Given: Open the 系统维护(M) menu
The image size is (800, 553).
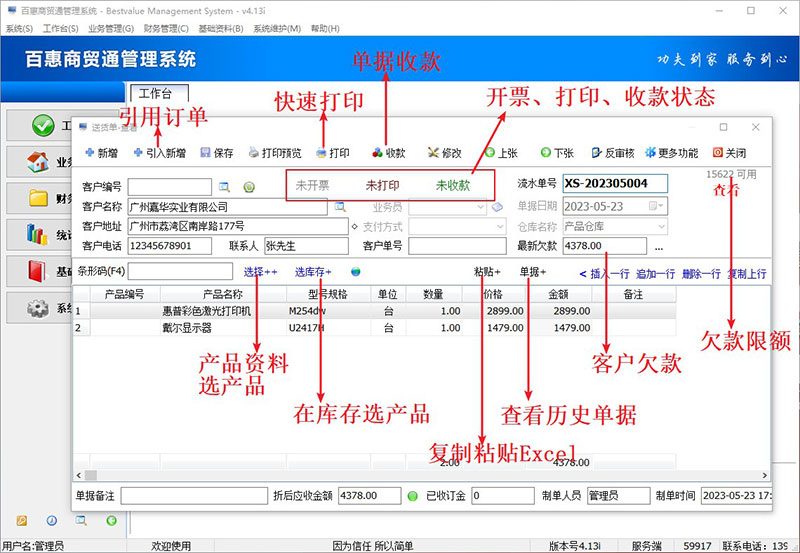Looking at the screenshot, I should coord(277,29).
